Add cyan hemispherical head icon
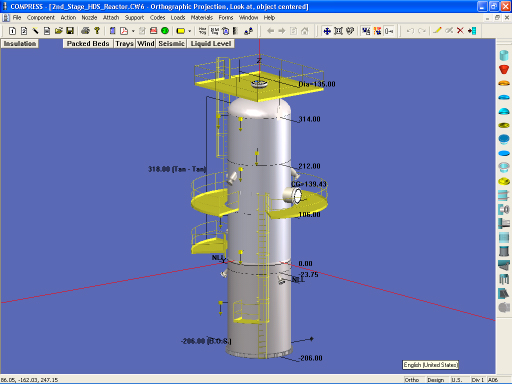The height and width of the screenshot is (384, 512). pyautogui.click(x=504, y=111)
